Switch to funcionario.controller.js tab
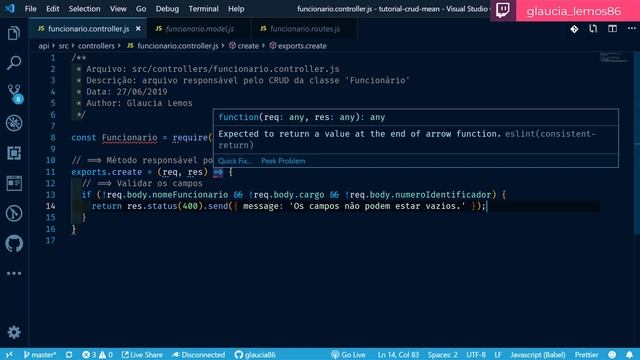 [x=88, y=29]
